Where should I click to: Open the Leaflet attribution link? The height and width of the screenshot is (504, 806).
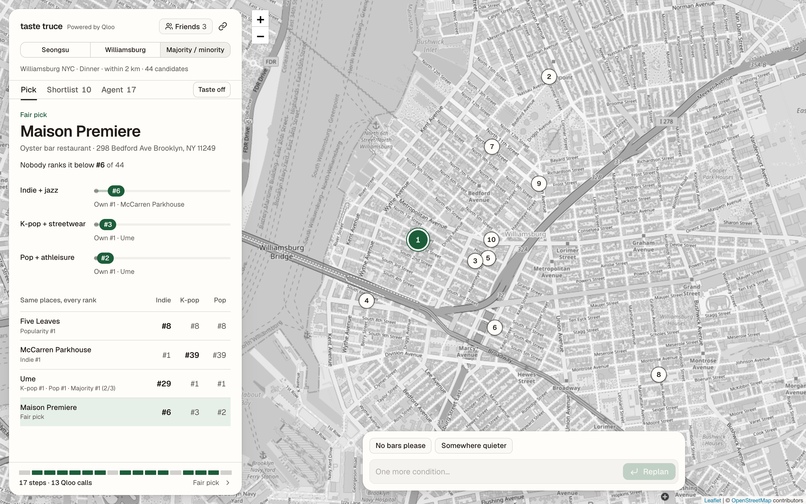point(712,500)
